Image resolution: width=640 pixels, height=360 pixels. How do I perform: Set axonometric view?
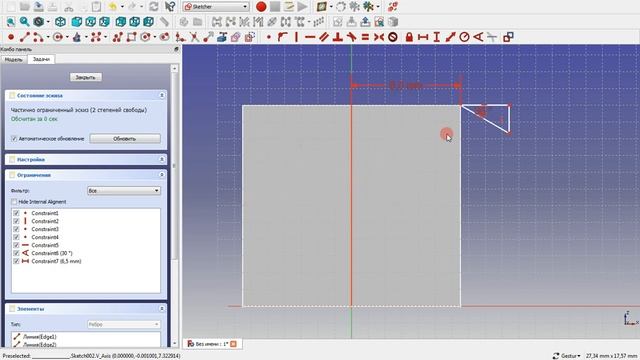tap(60, 22)
